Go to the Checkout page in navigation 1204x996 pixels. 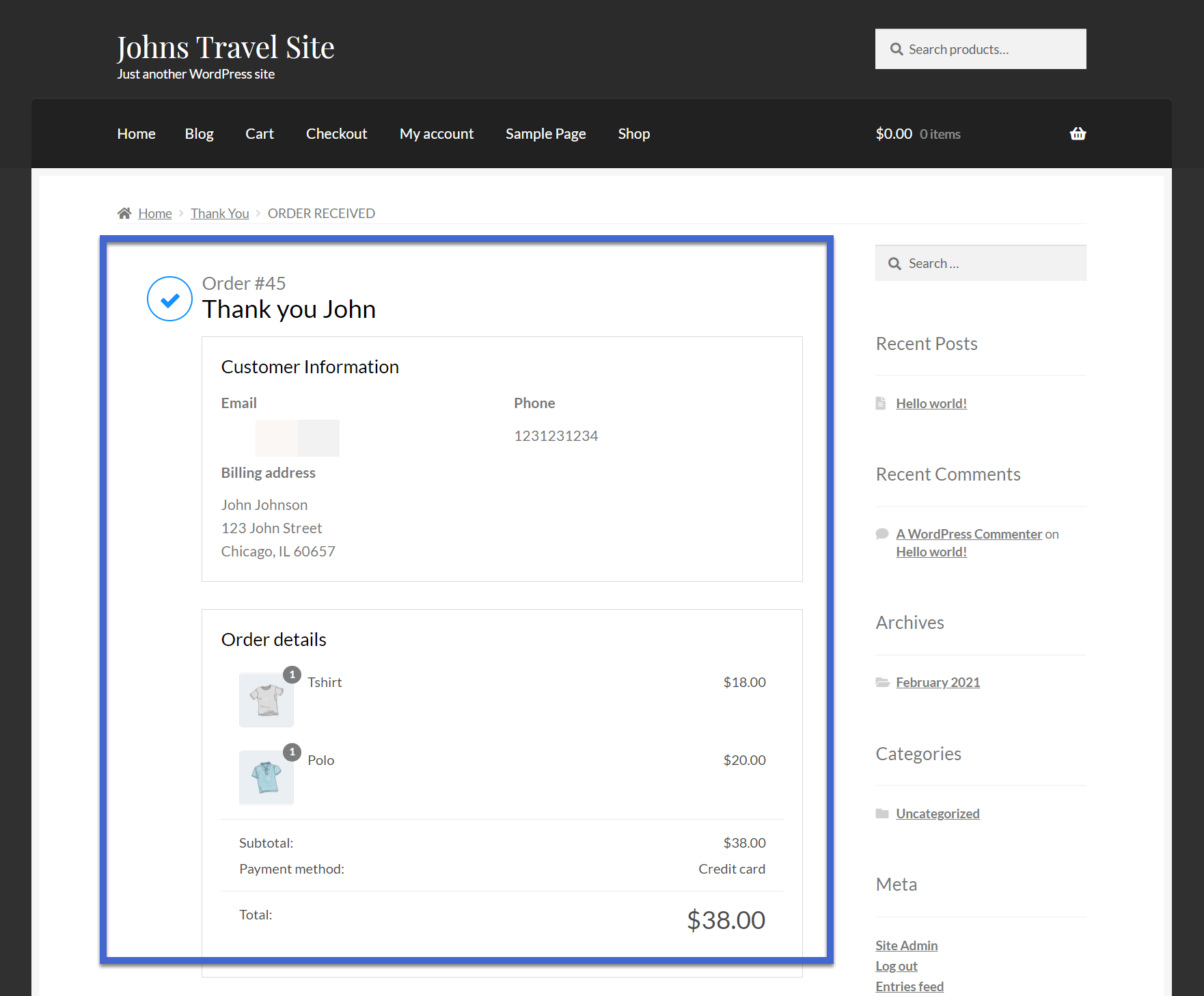(336, 134)
